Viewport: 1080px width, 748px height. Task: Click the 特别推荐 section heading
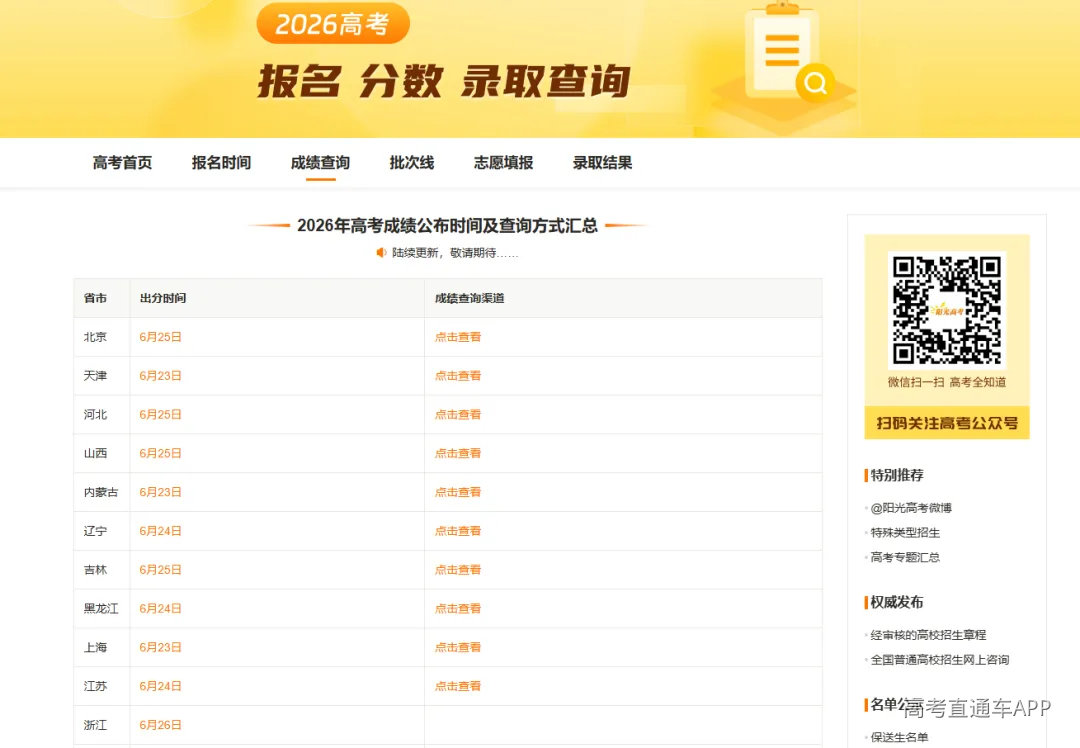[x=896, y=475]
